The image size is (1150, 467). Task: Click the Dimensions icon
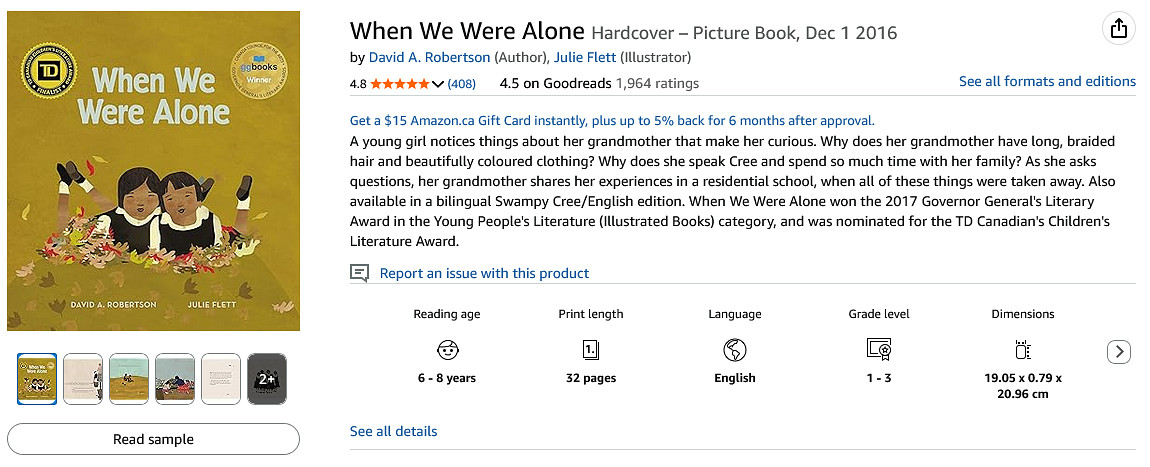(1023, 350)
